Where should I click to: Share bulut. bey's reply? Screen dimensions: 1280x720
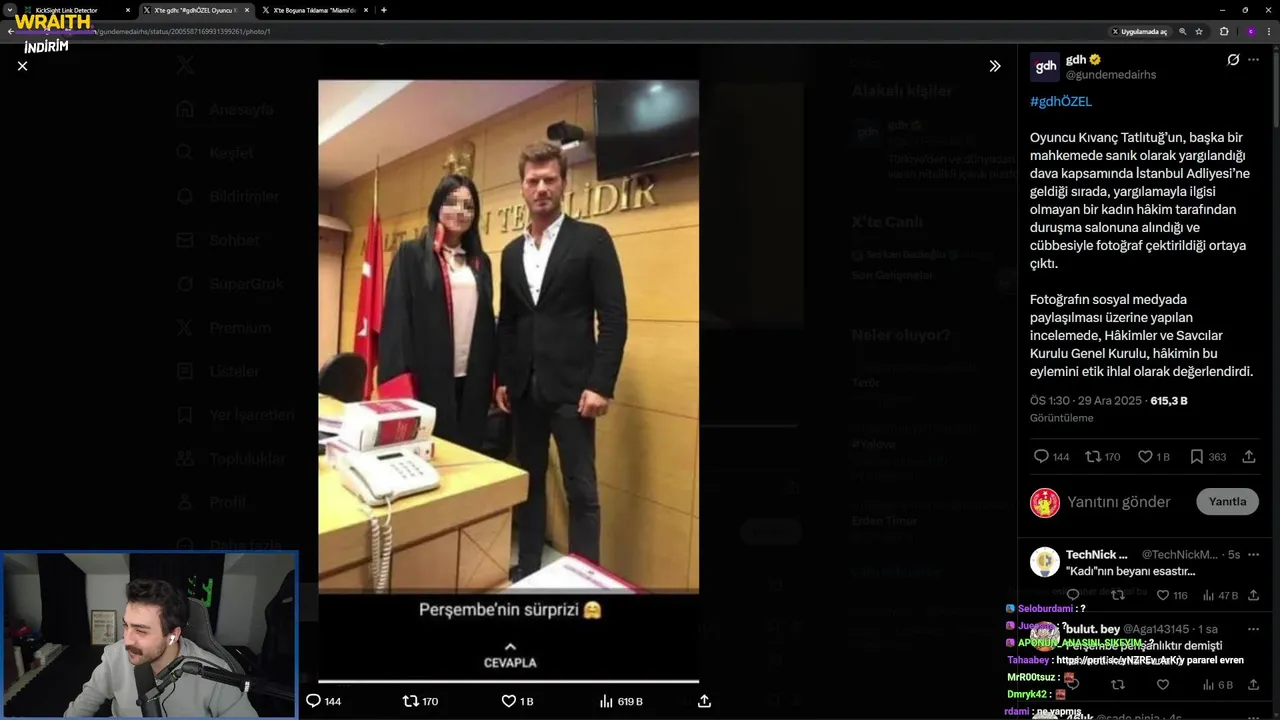point(1254,685)
